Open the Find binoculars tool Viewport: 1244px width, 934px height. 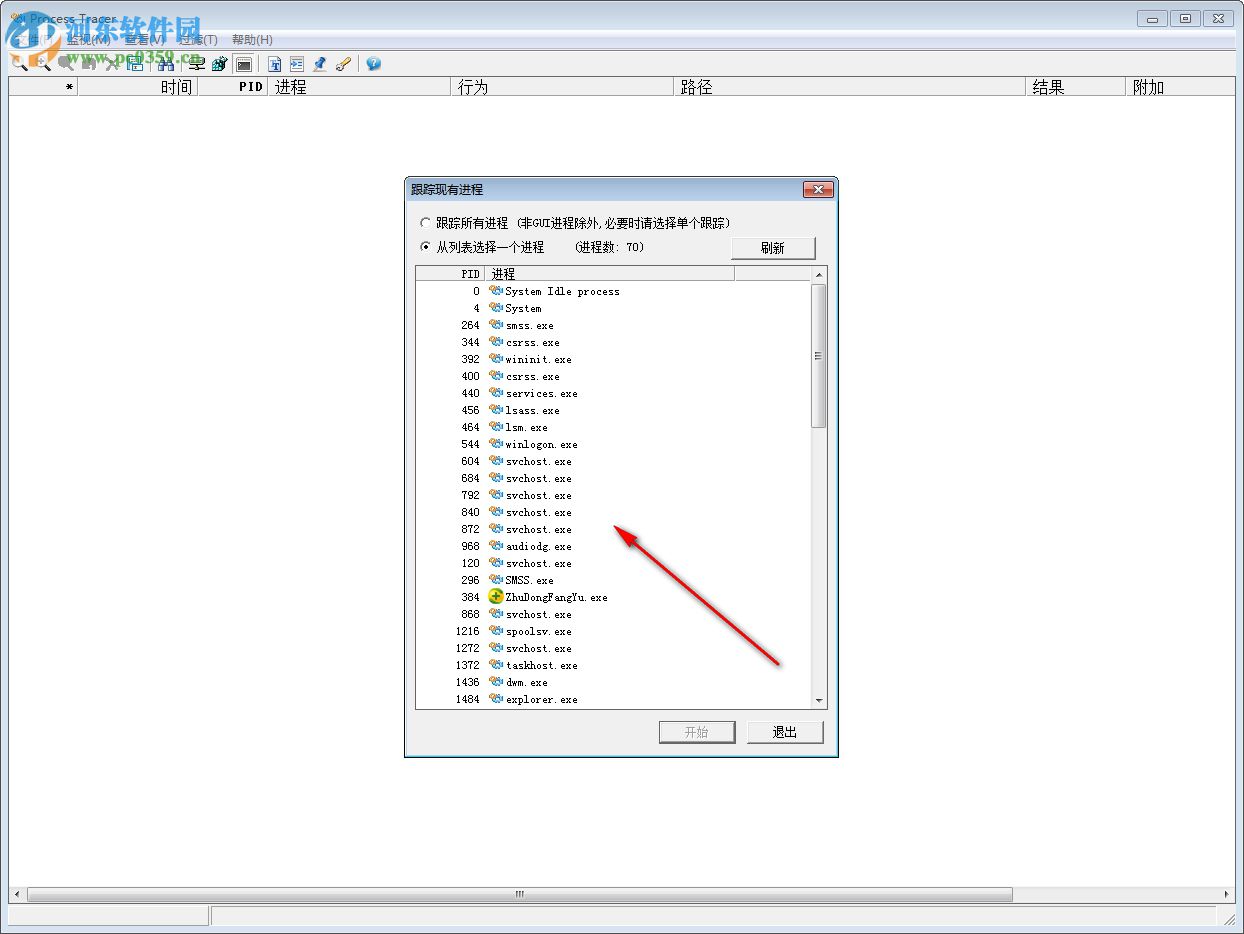coord(165,63)
